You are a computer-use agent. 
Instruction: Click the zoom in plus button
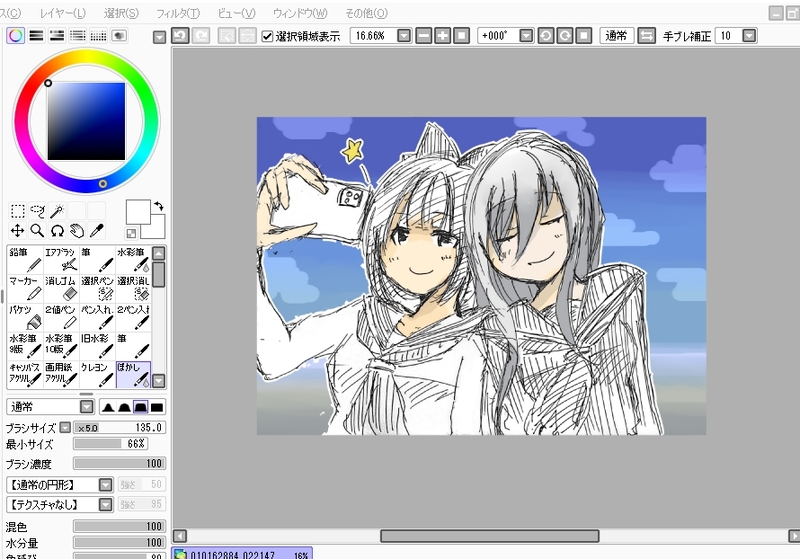click(x=442, y=36)
